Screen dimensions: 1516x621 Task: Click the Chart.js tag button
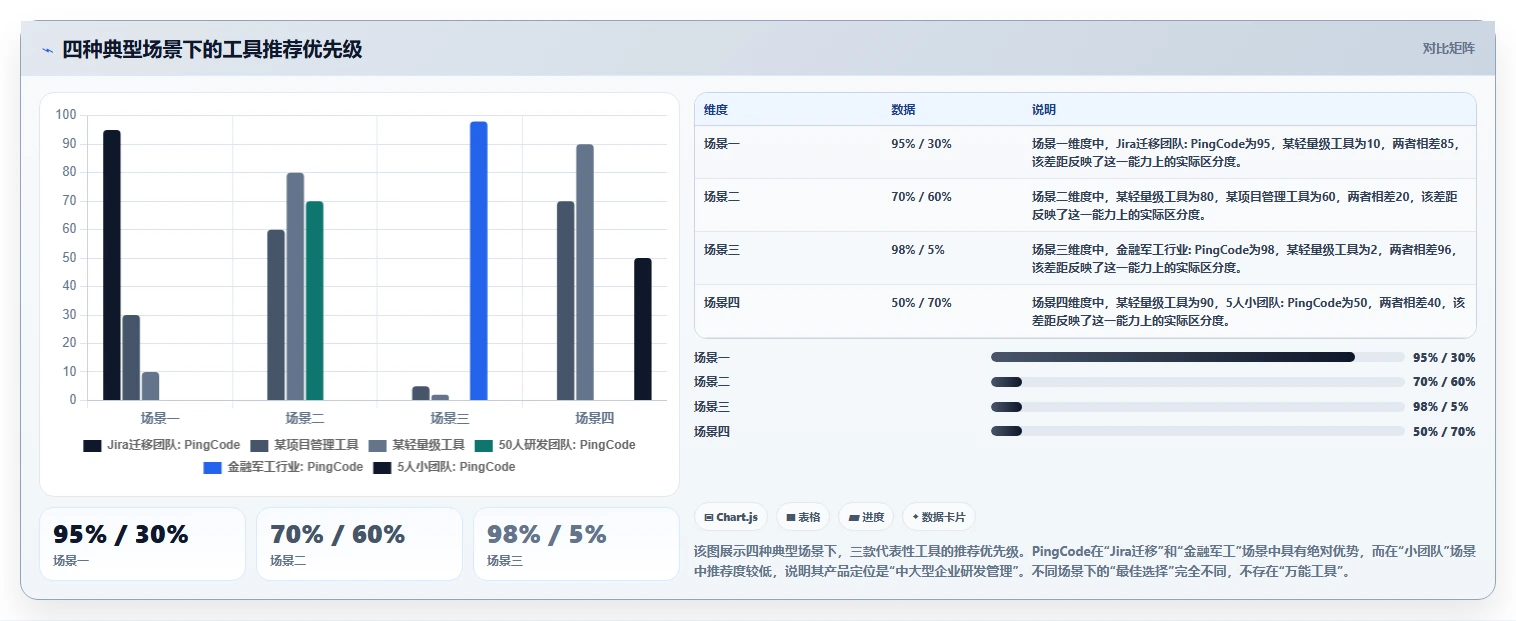click(731, 517)
